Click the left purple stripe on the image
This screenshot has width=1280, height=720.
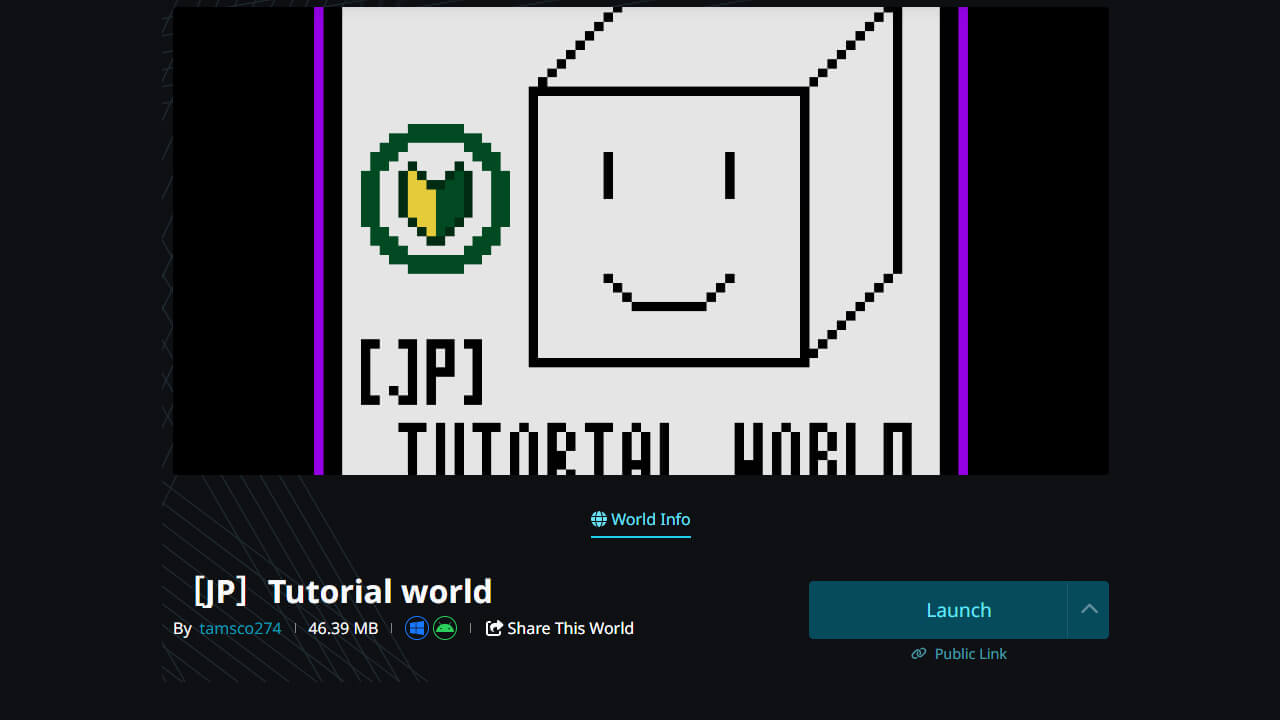pyautogui.click(x=319, y=240)
